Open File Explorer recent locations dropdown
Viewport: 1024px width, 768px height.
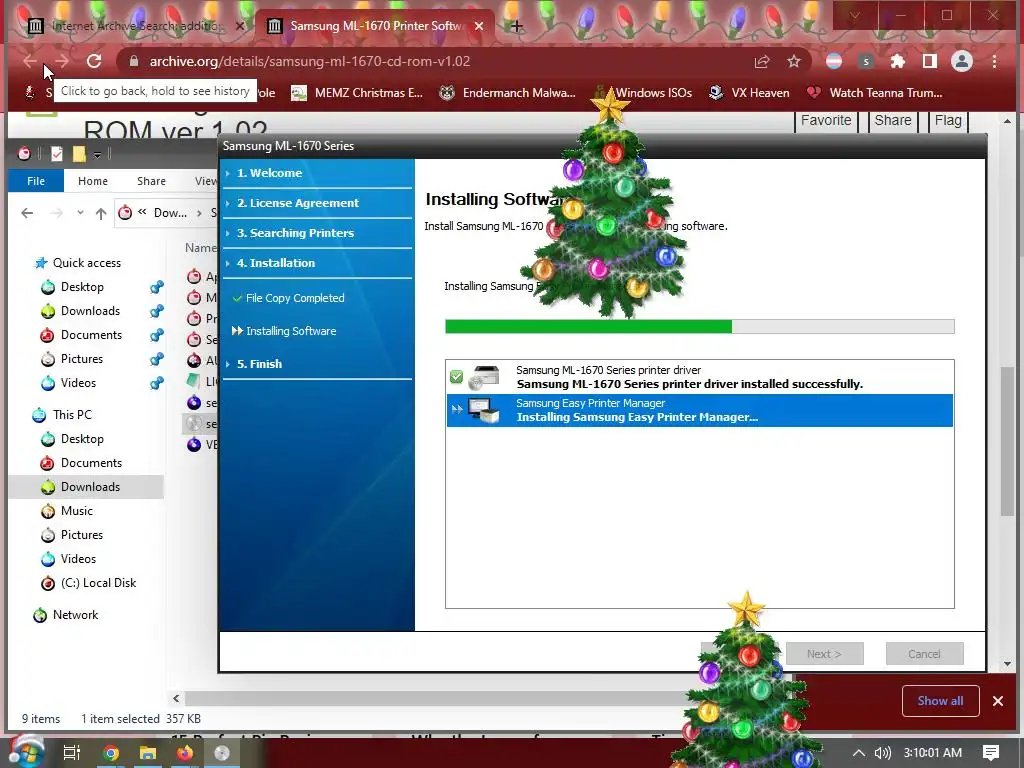80,213
